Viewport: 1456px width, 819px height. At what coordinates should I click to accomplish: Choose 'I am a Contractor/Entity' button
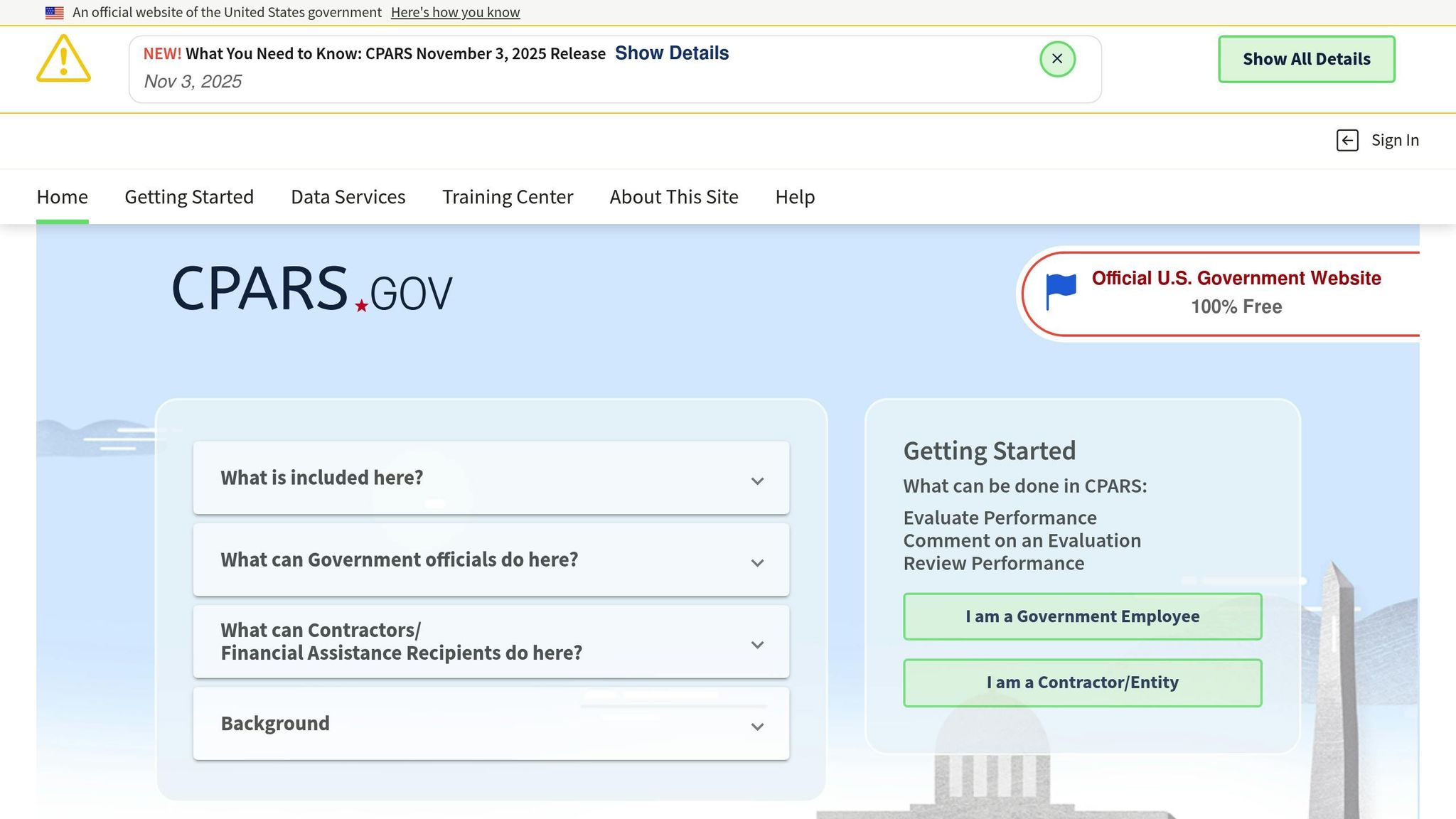tap(1082, 682)
